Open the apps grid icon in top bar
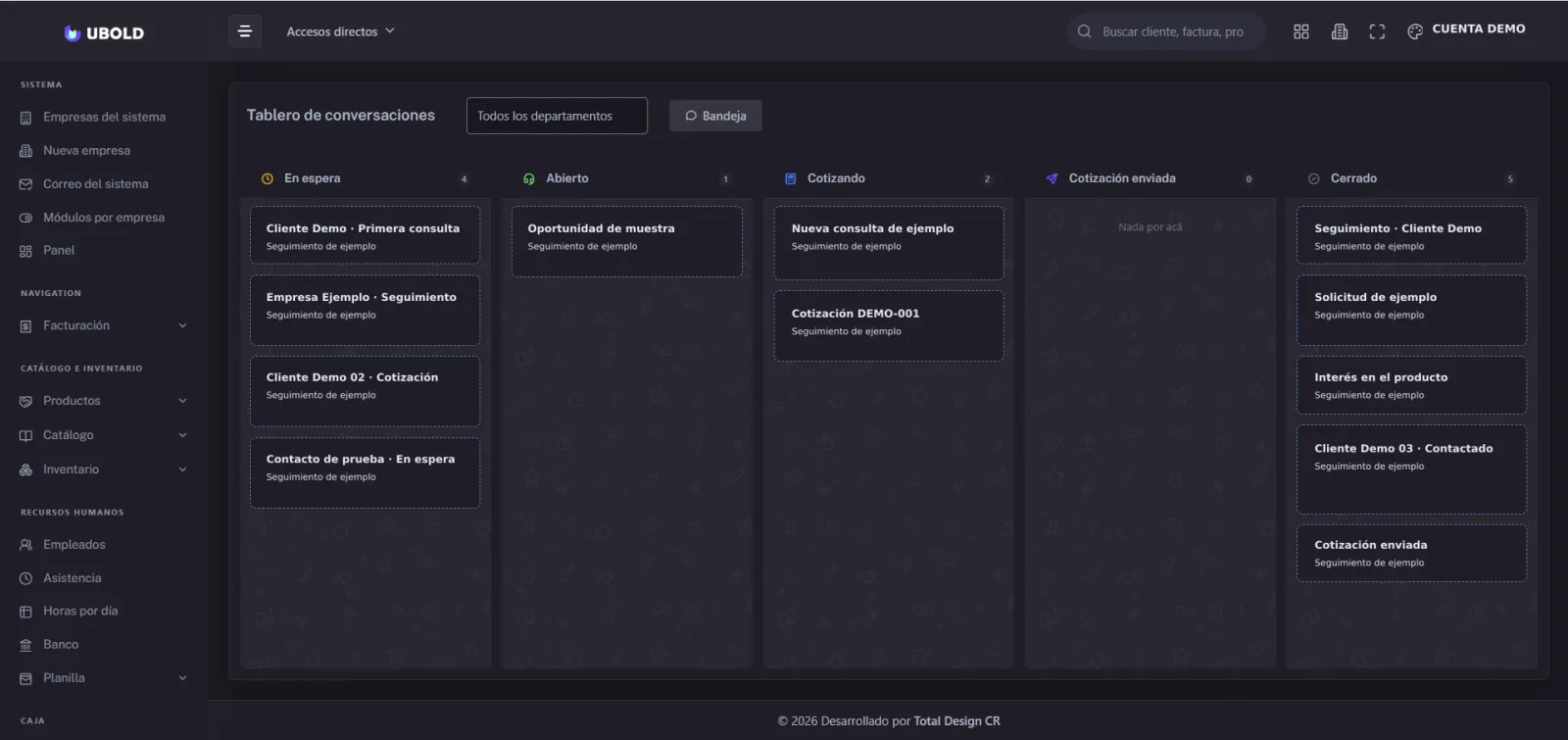1568x740 pixels. (x=1301, y=31)
